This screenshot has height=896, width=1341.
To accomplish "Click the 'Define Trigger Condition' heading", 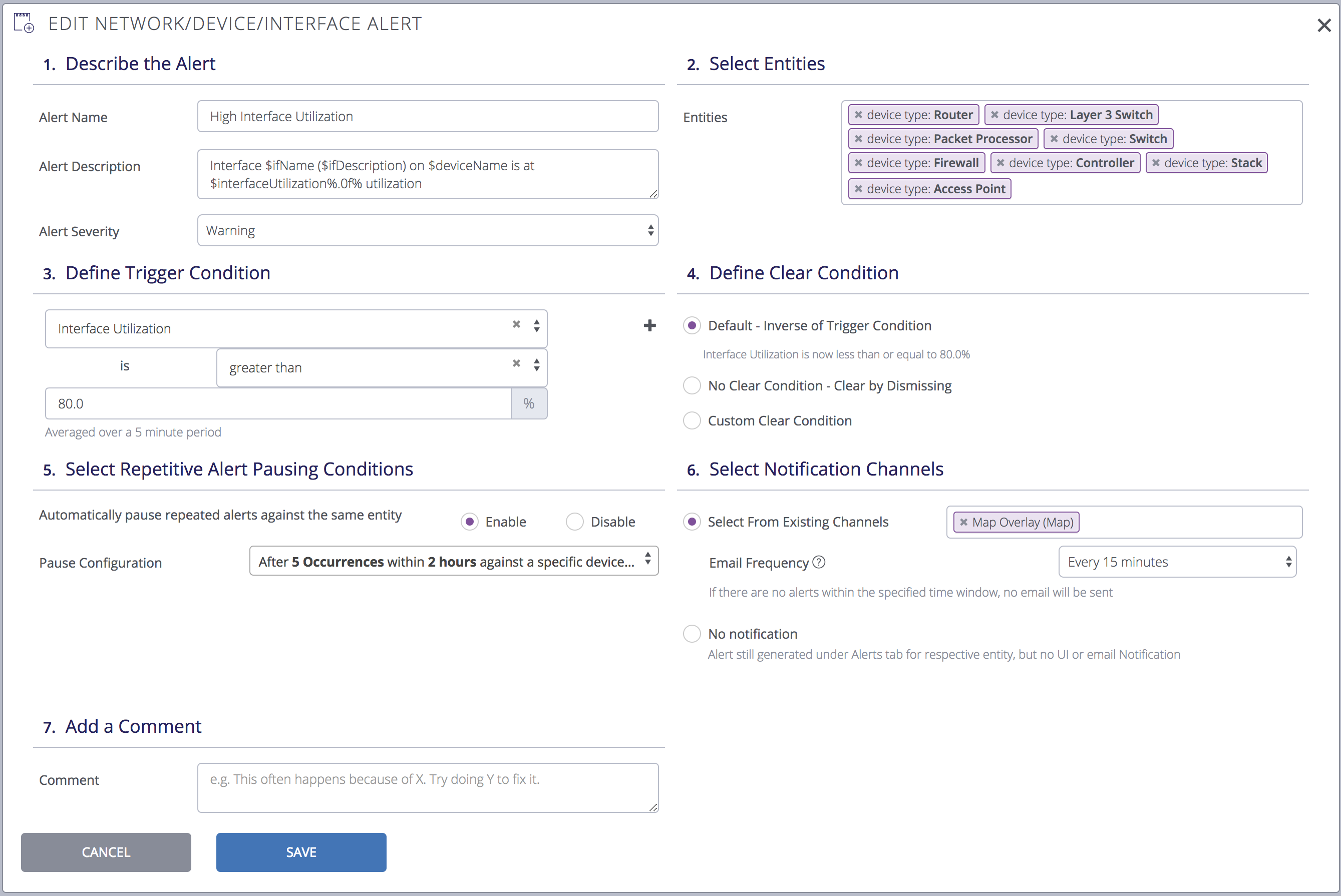I will 167,273.
